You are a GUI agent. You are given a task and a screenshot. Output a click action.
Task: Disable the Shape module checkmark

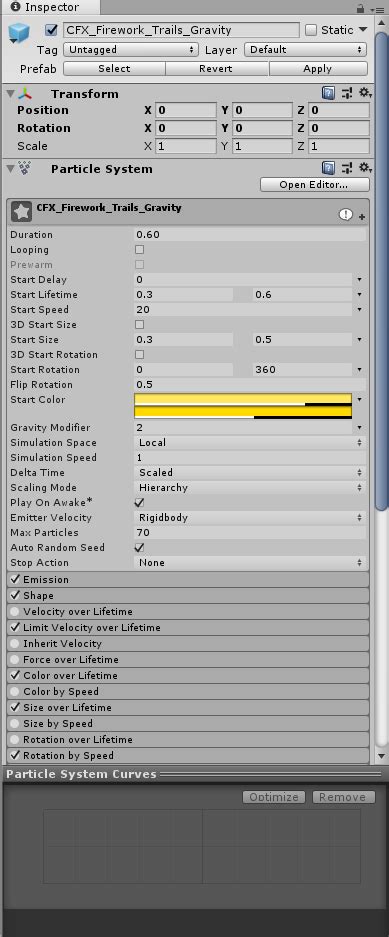pos(16,595)
